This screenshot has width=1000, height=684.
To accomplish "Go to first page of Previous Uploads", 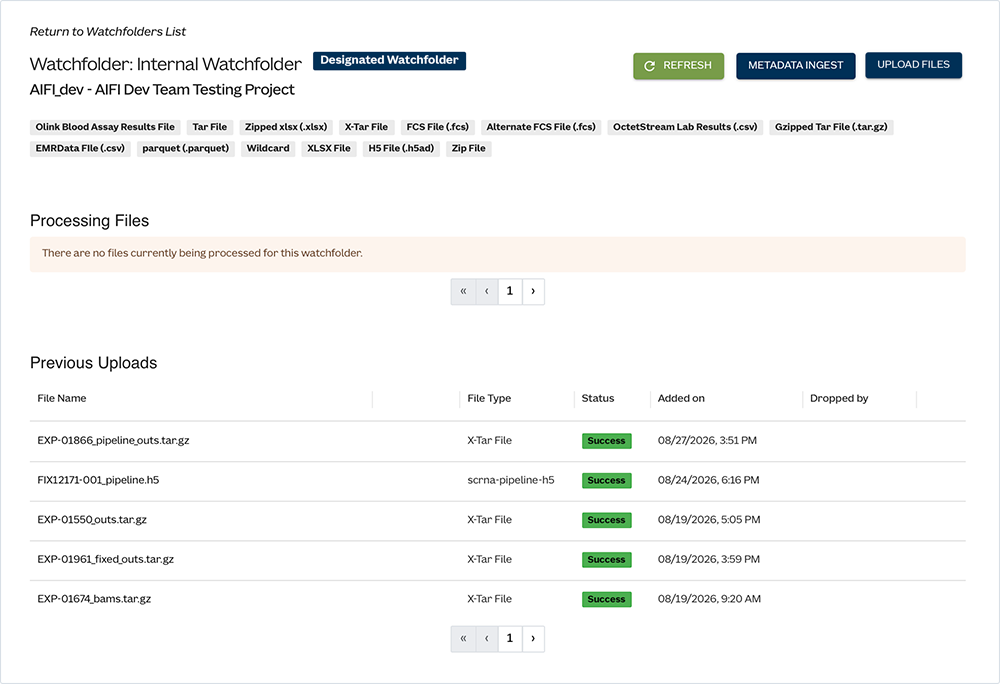I will point(463,639).
